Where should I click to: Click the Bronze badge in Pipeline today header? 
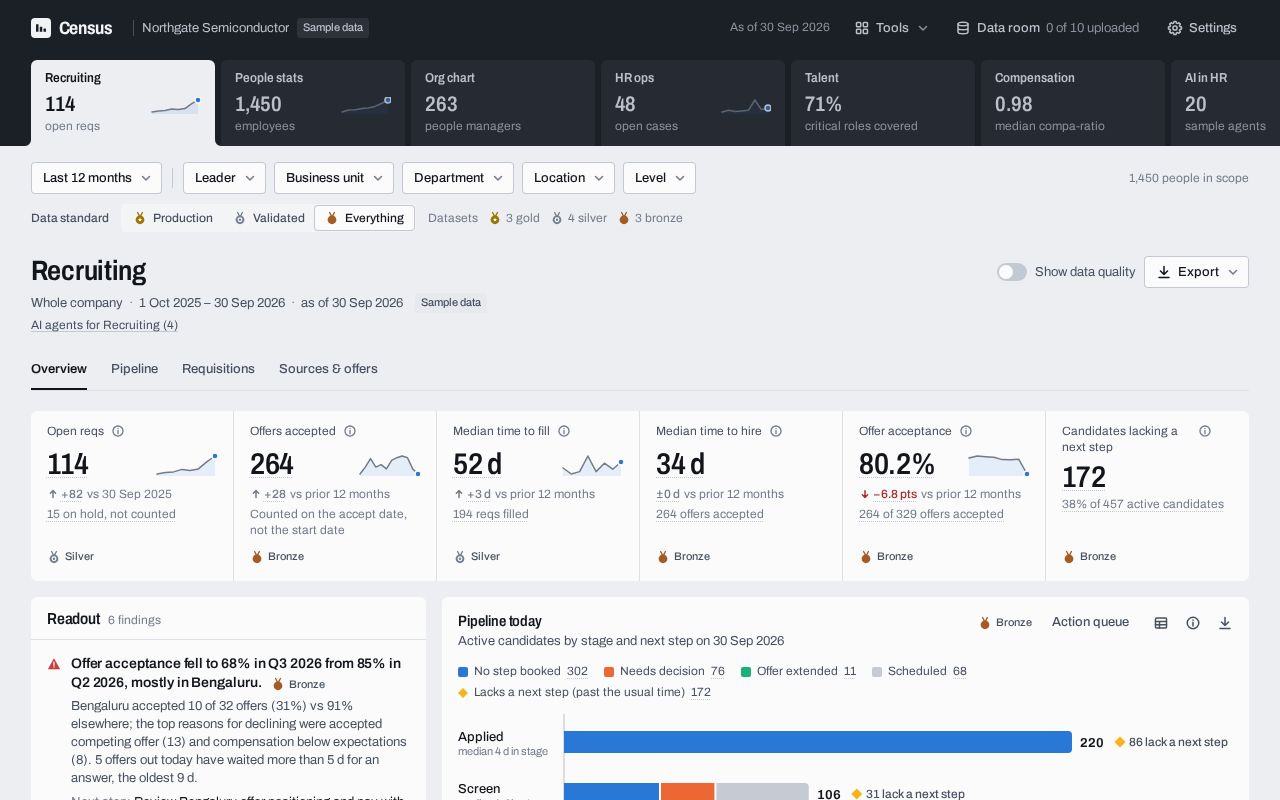point(1005,622)
